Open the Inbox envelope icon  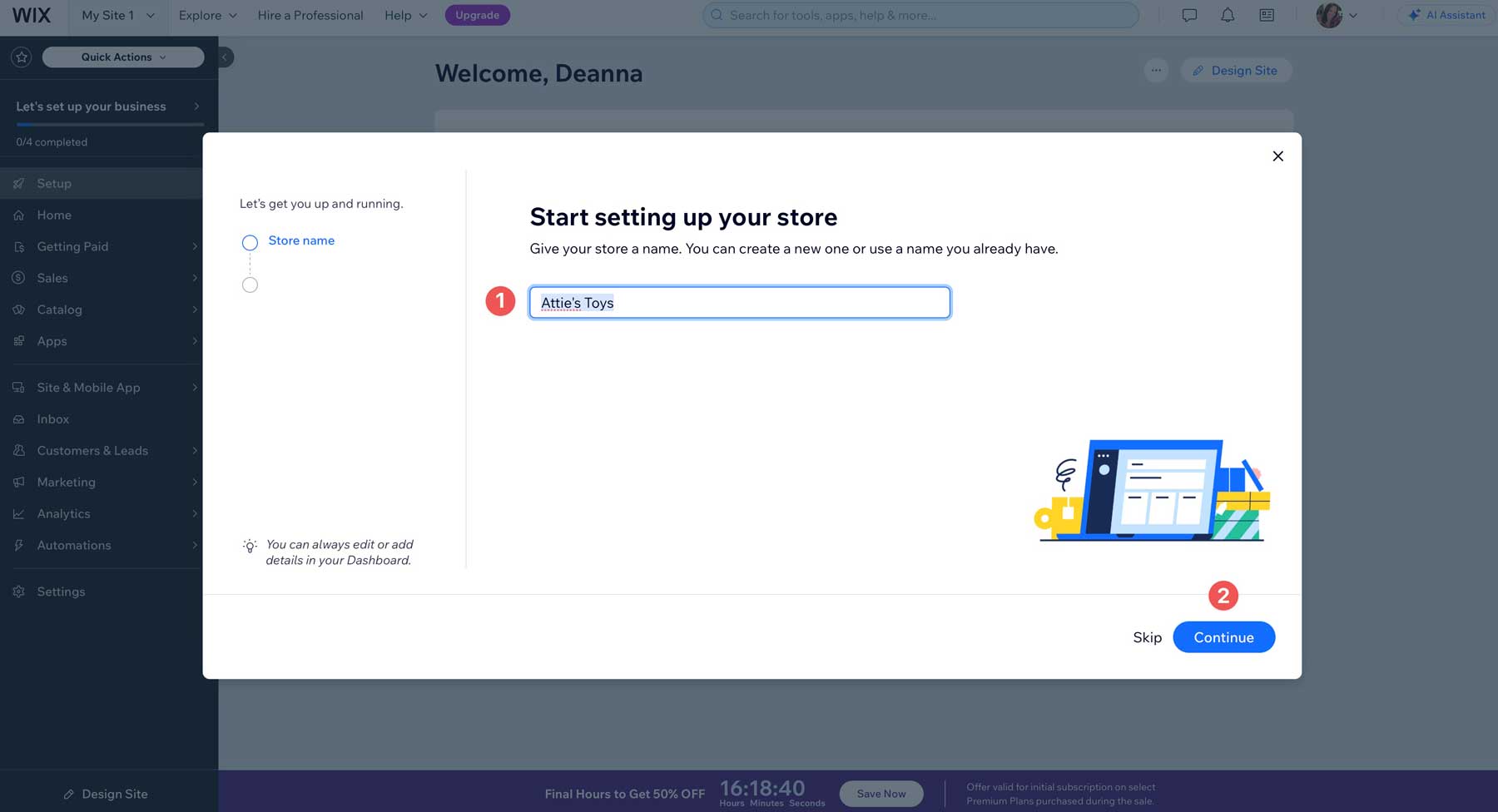click(x=18, y=418)
